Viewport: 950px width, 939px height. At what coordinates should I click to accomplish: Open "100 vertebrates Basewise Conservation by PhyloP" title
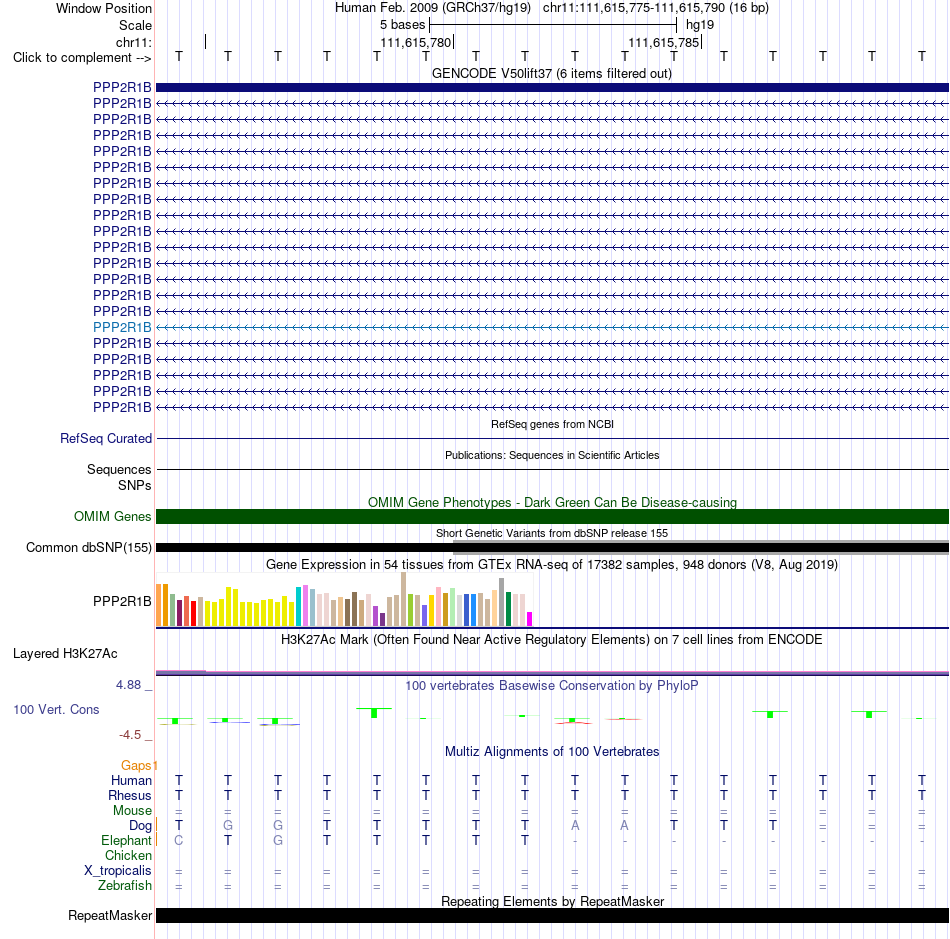552,685
